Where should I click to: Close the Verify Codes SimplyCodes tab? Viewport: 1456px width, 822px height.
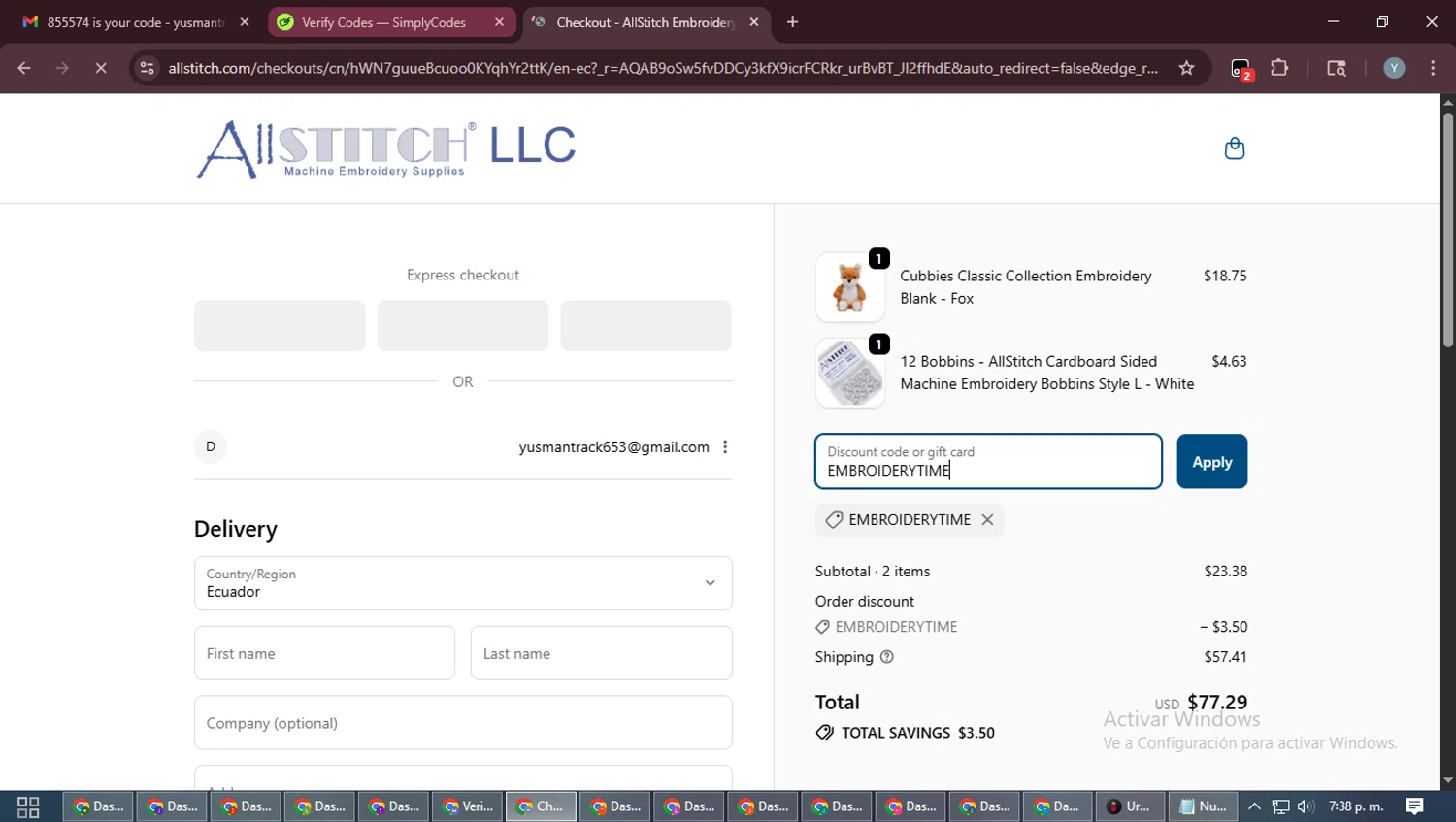(x=499, y=22)
